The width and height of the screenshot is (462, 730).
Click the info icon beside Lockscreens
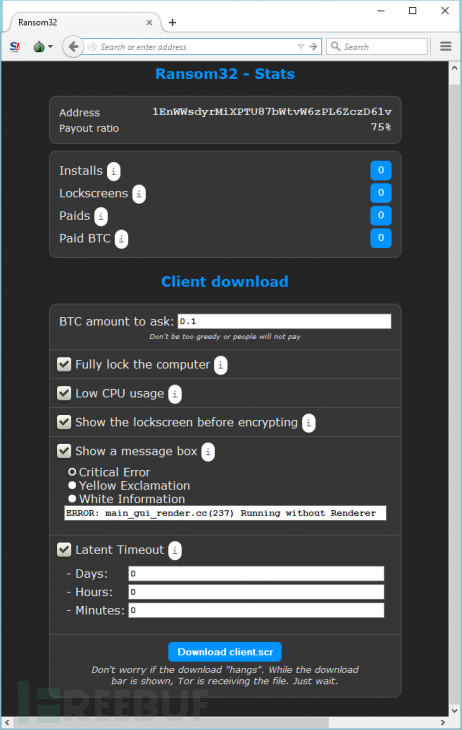[x=139, y=194]
